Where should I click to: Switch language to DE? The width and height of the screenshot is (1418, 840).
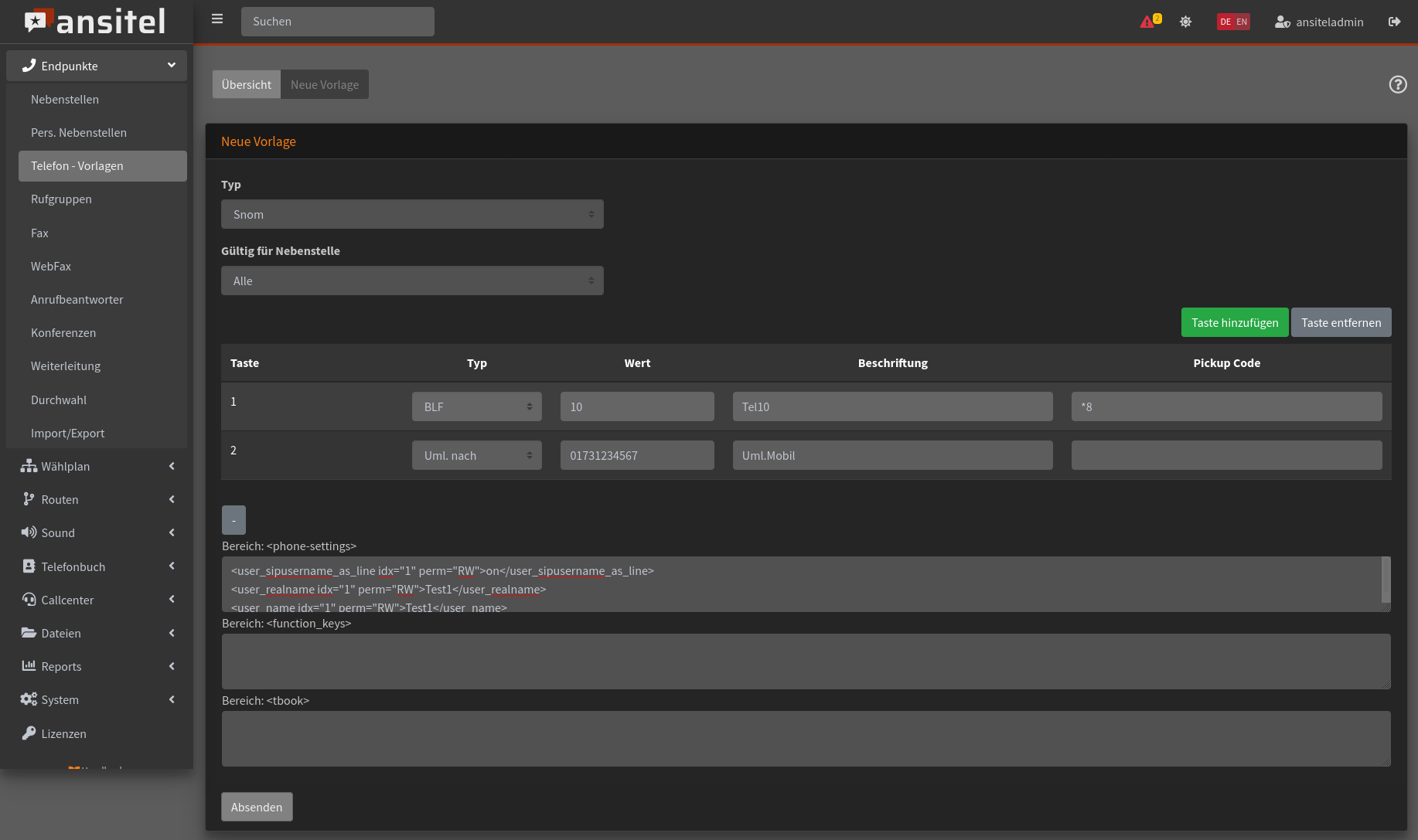pyautogui.click(x=1225, y=22)
